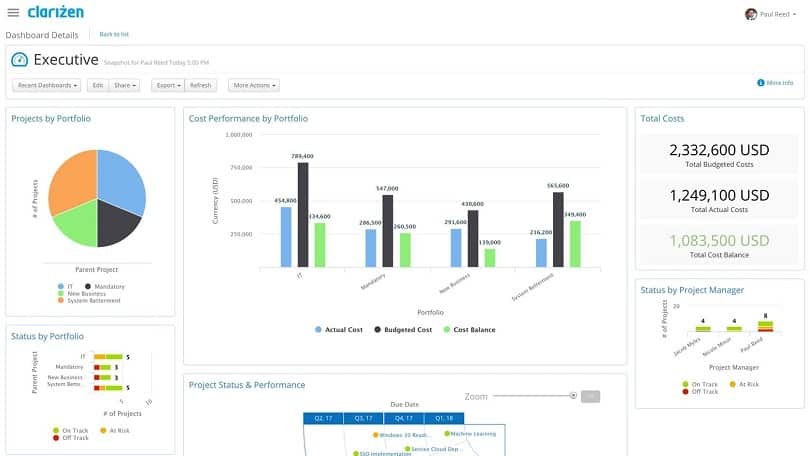This screenshot has height=456, width=810.
Task: Toggle the Cost Balance legend marker
Action: coord(447,329)
